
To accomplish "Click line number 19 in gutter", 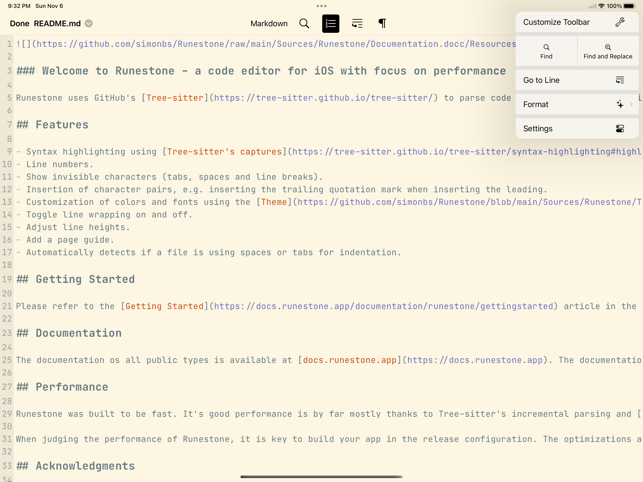I will point(7,279).
